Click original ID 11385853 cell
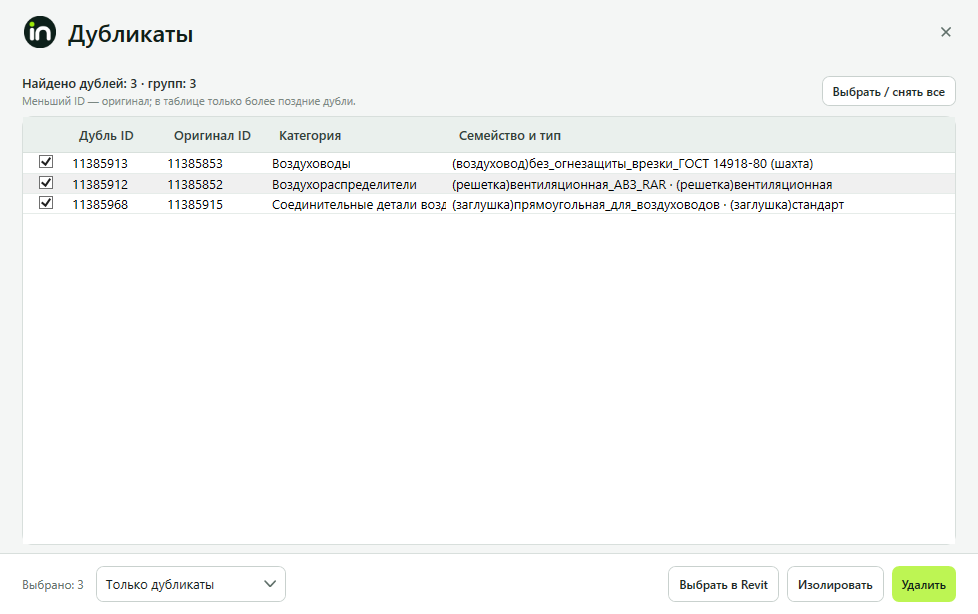The image size is (978, 614). [x=195, y=163]
